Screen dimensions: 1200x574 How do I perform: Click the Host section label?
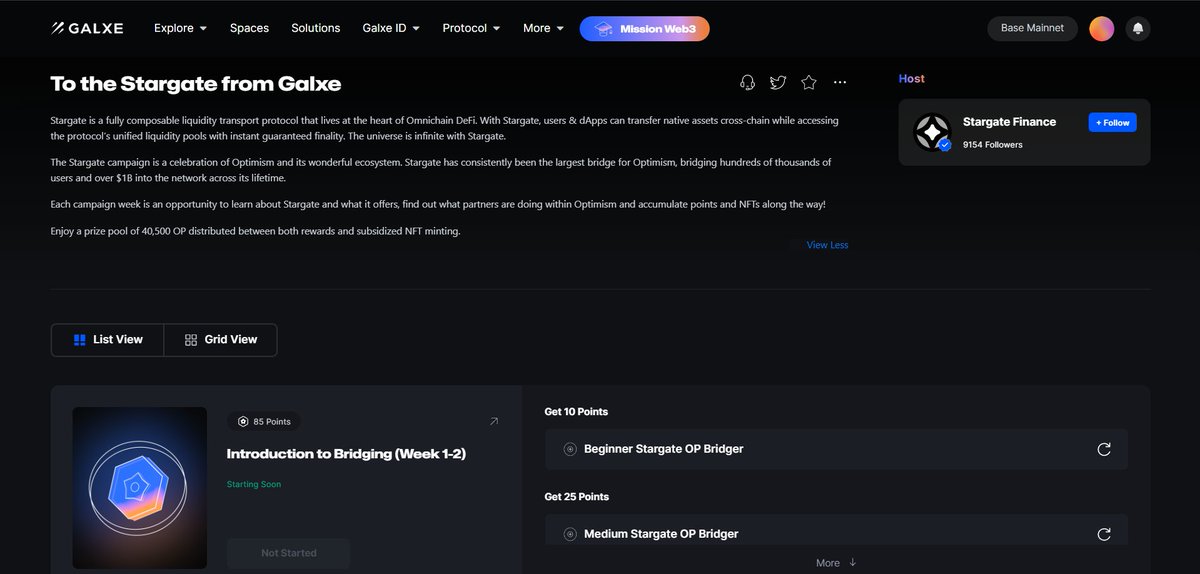911,79
